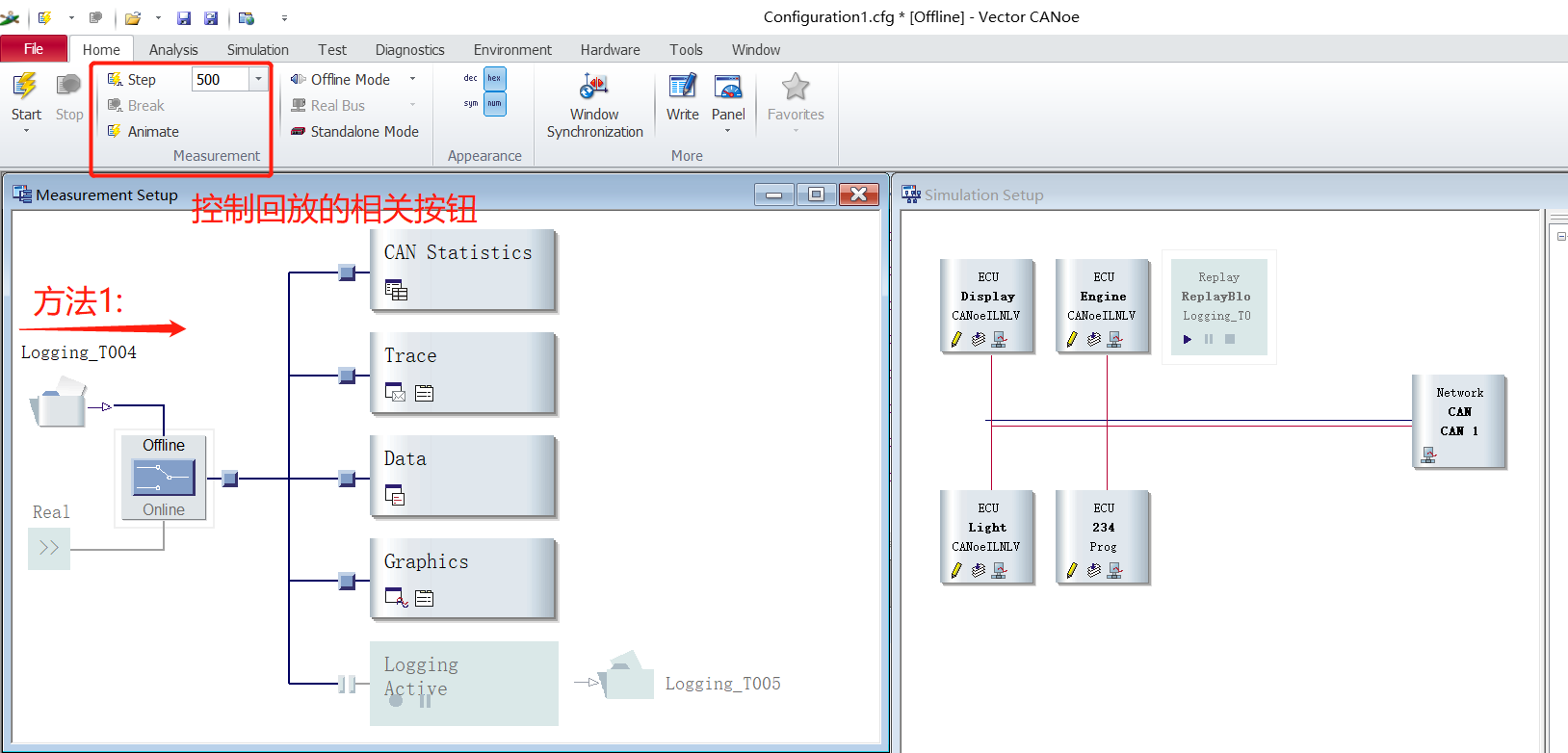Image resolution: width=1568 pixels, height=753 pixels.
Task: Open the CAN Statistics block
Action: pyautogui.click(x=463, y=271)
